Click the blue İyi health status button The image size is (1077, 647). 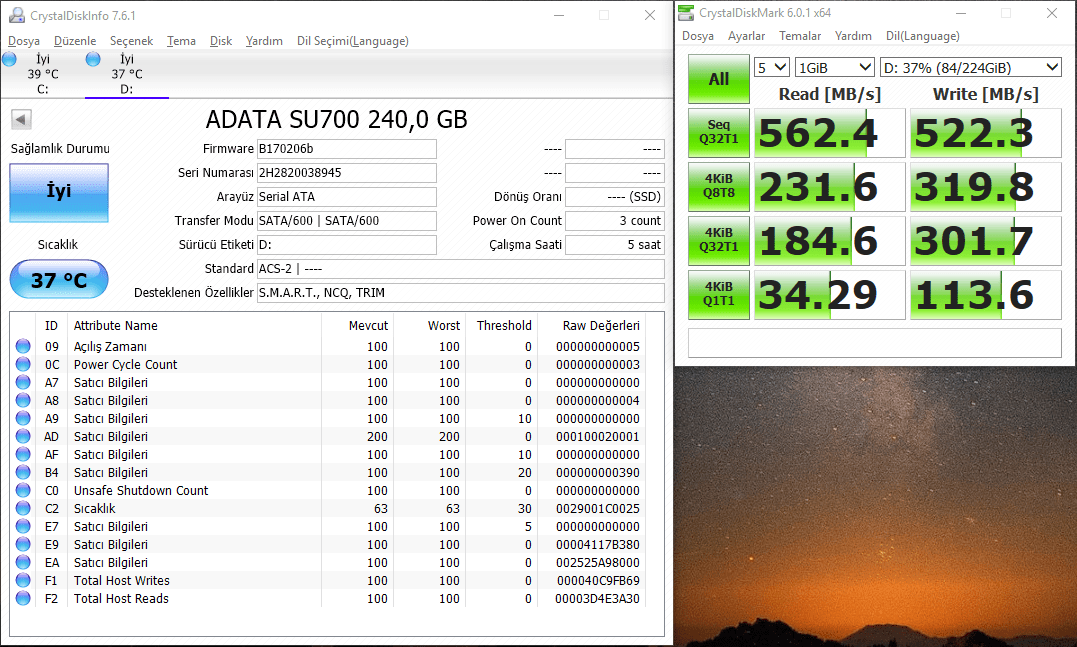59,192
